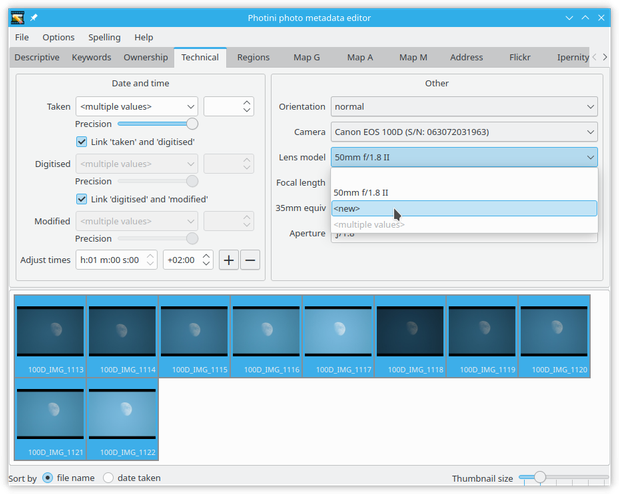
Task: Select sort by file name radio button
Action: click(47, 478)
